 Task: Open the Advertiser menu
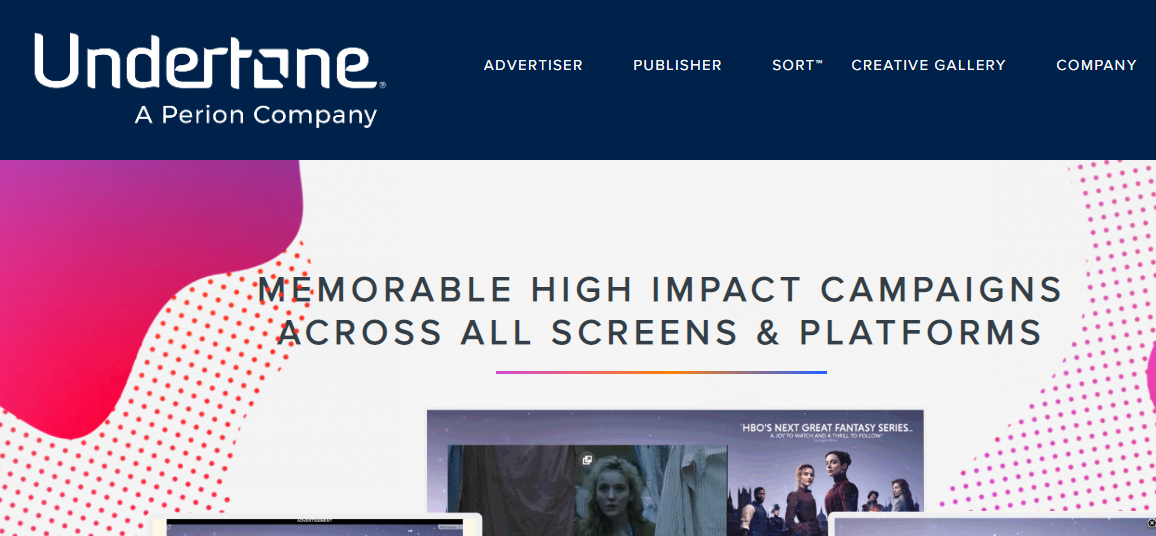click(533, 65)
